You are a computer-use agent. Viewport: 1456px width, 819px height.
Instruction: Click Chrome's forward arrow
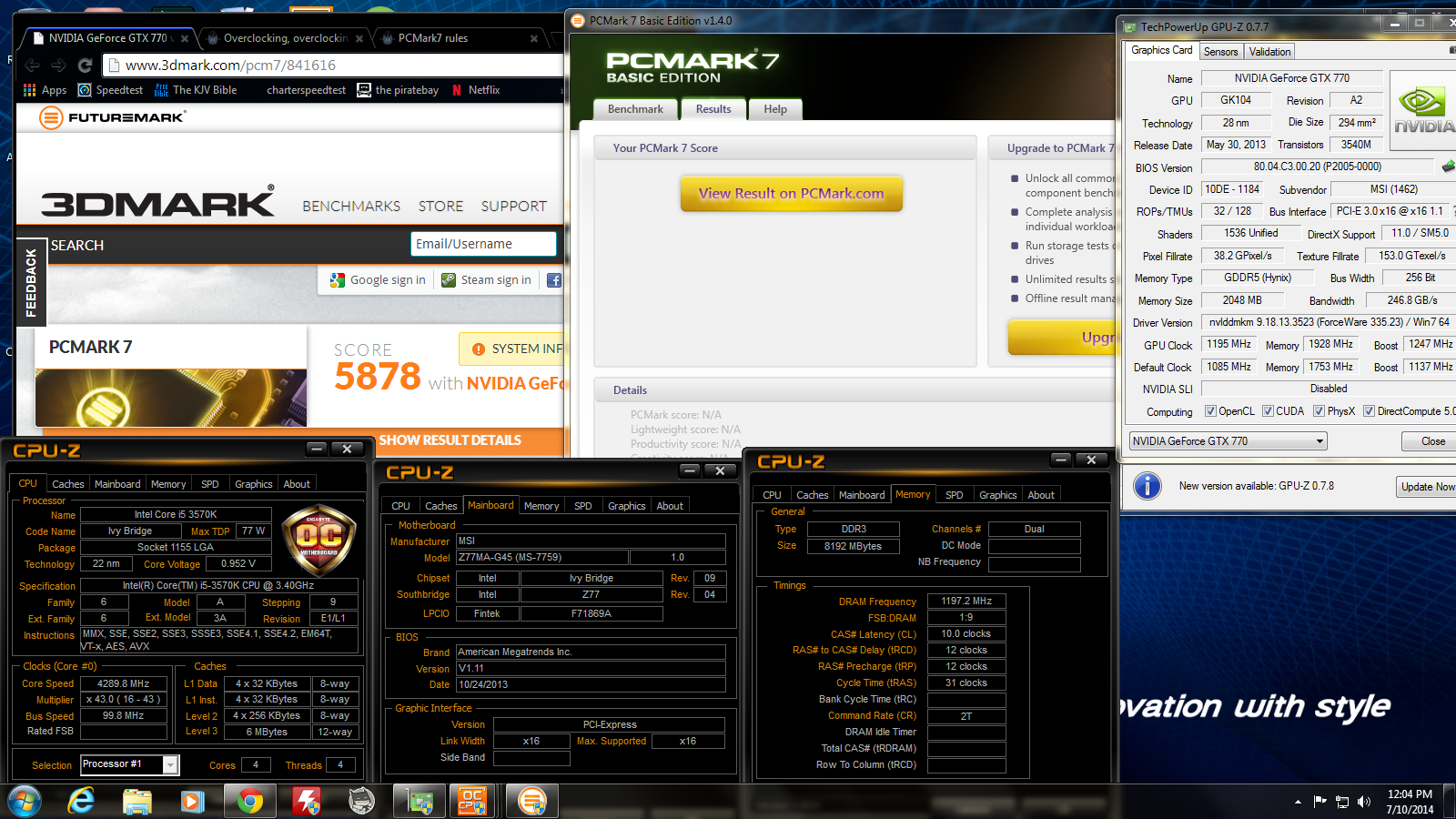click(58, 66)
